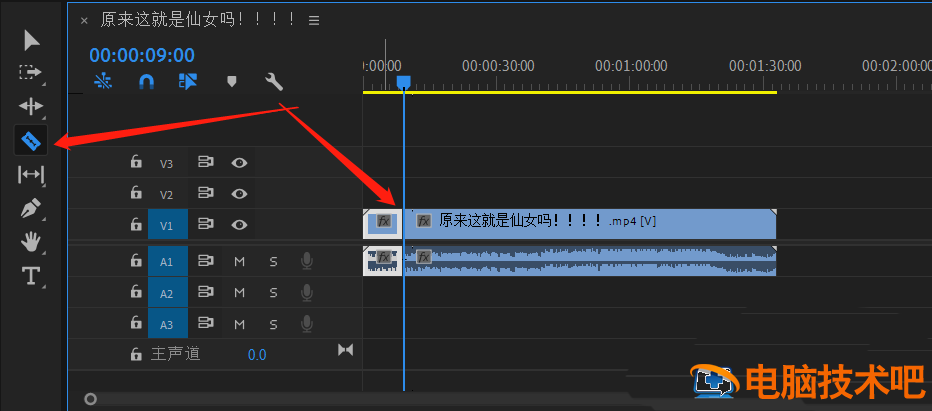Image resolution: width=932 pixels, height=411 pixels.
Task: Click fx badge on long audio clip
Action: [423, 257]
